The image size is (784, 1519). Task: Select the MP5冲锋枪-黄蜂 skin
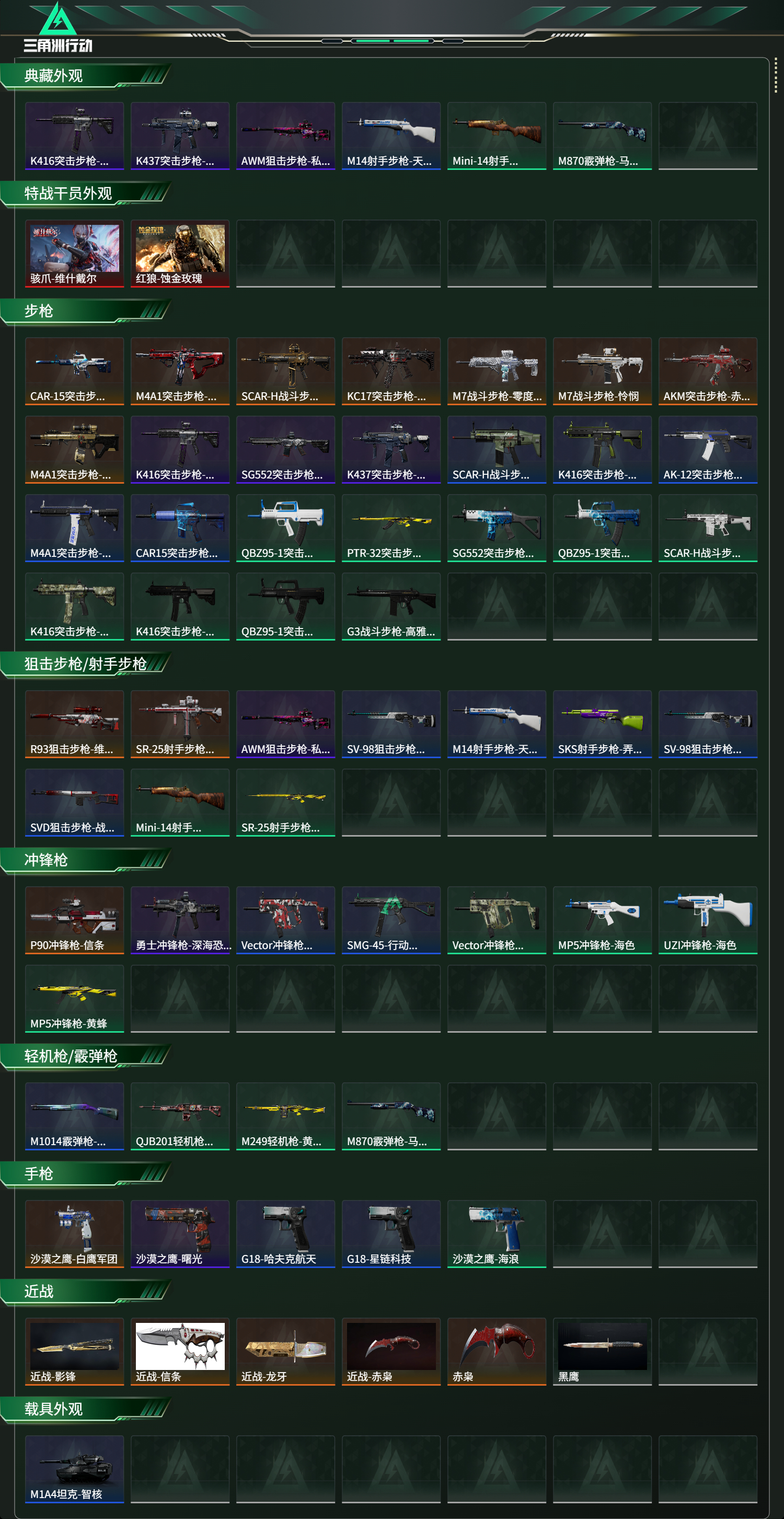[74, 998]
